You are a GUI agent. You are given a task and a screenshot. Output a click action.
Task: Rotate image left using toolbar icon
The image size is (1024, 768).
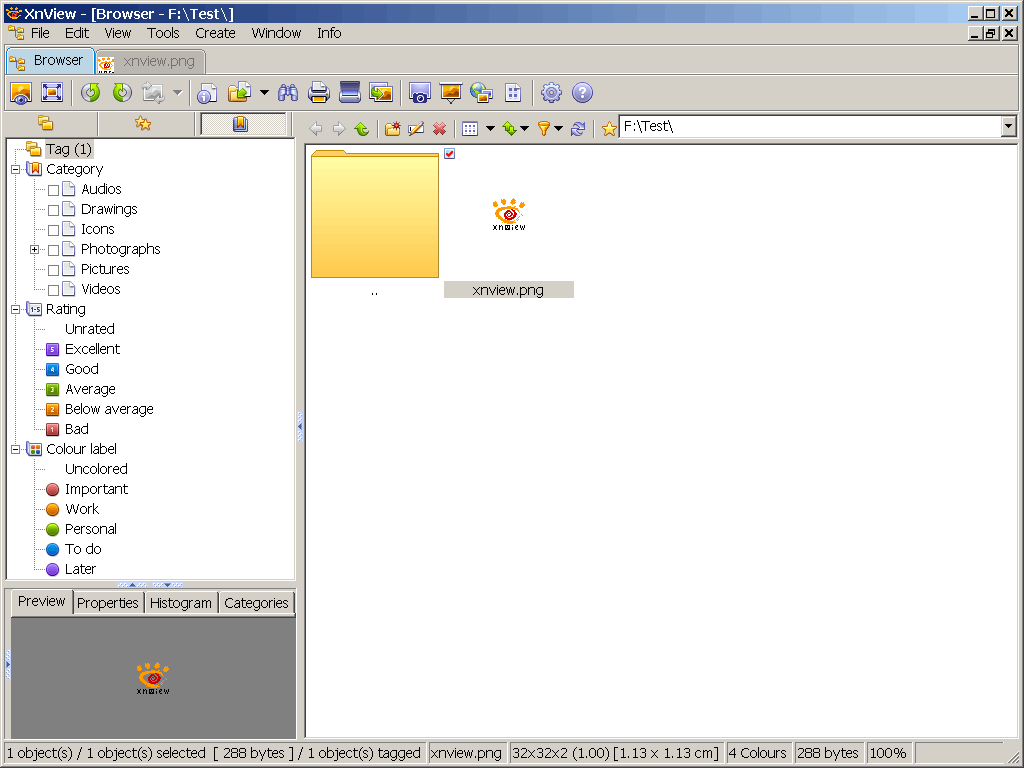pos(91,93)
